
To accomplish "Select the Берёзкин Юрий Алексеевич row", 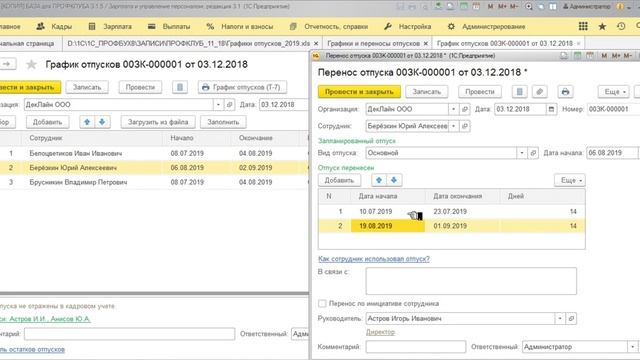I will point(154,168).
